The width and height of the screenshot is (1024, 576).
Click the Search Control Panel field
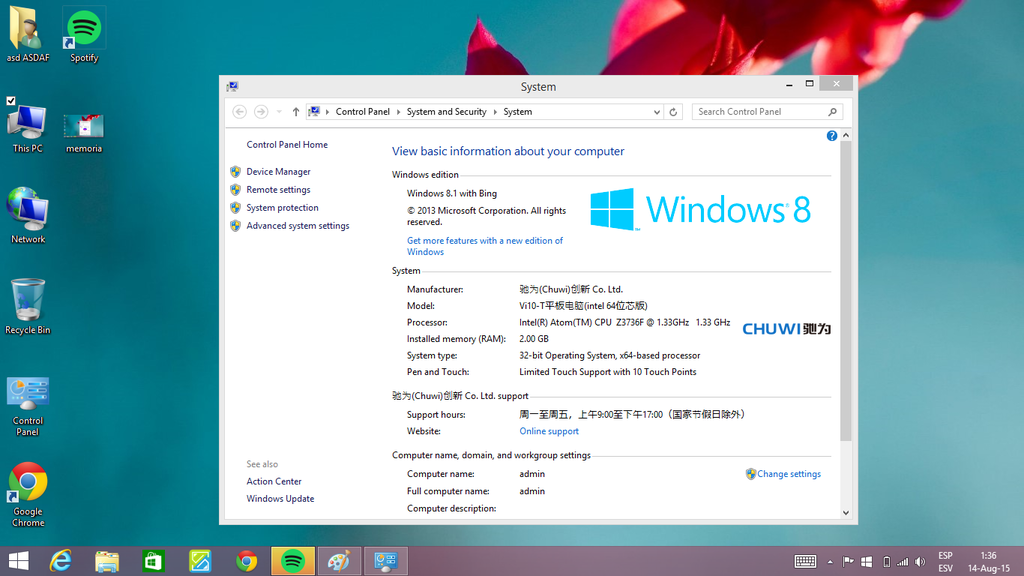click(760, 112)
